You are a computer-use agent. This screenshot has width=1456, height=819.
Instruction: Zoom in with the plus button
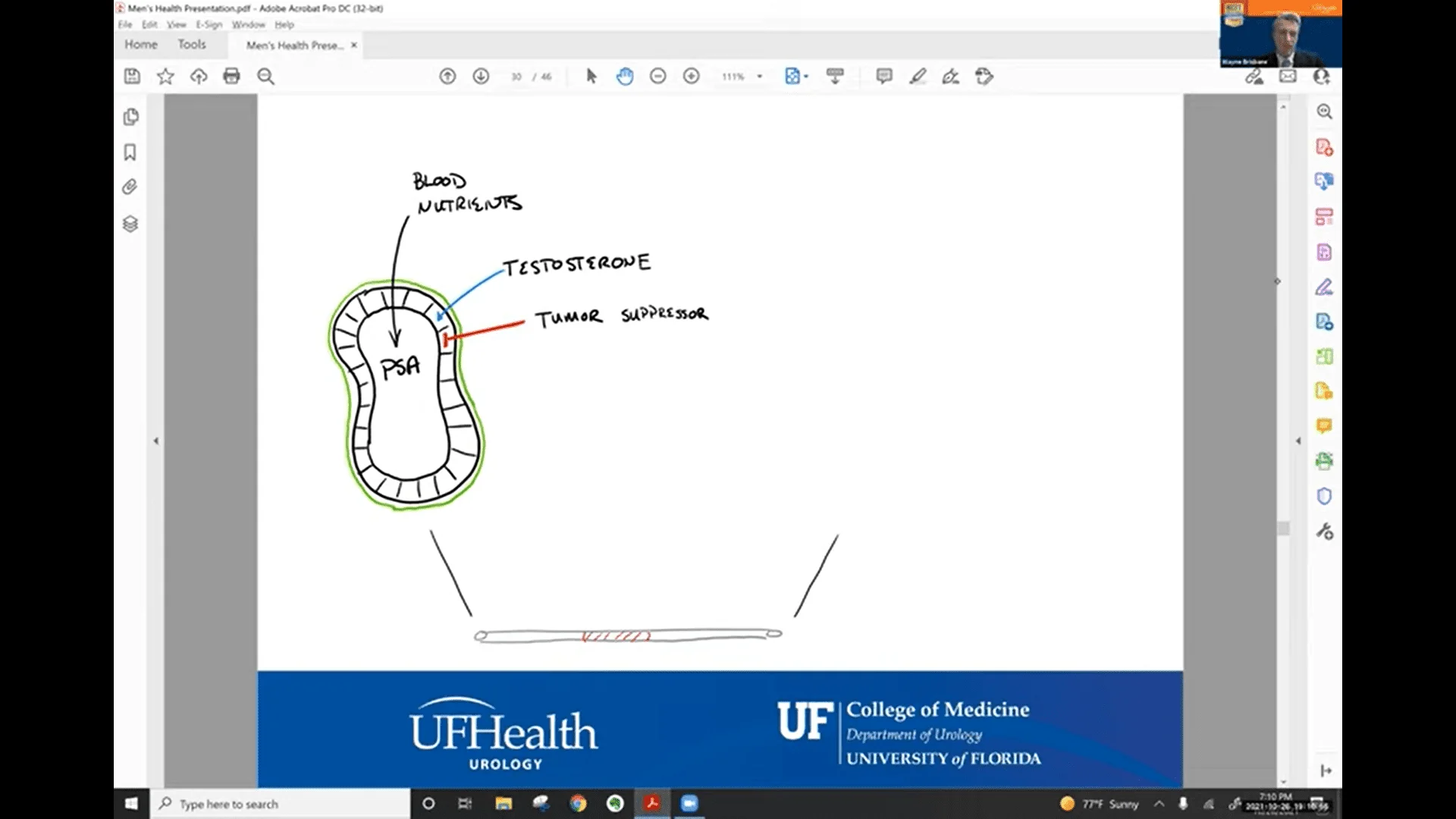692,76
